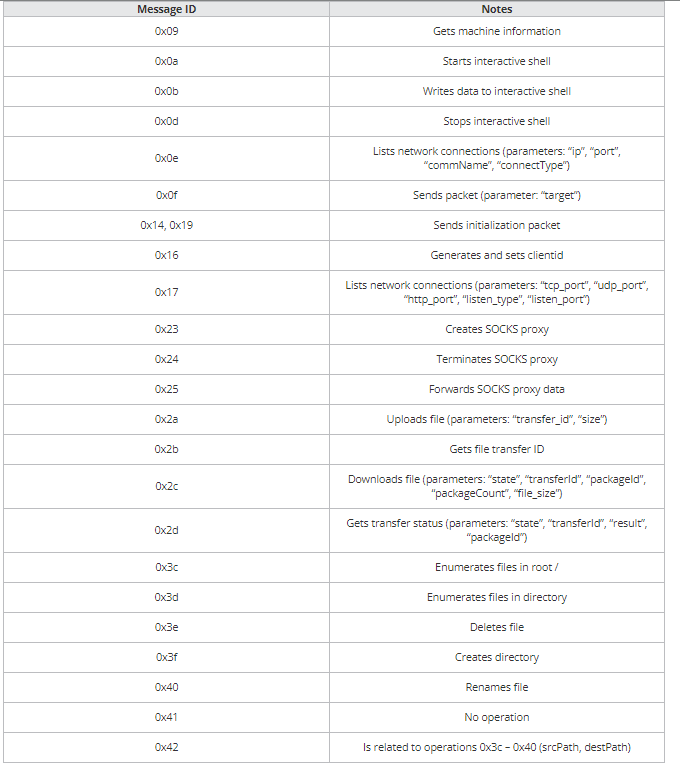Viewport: 680px width, 773px height.
Task: Select the 0x42 message ID cell
Action: click(167, 748)
